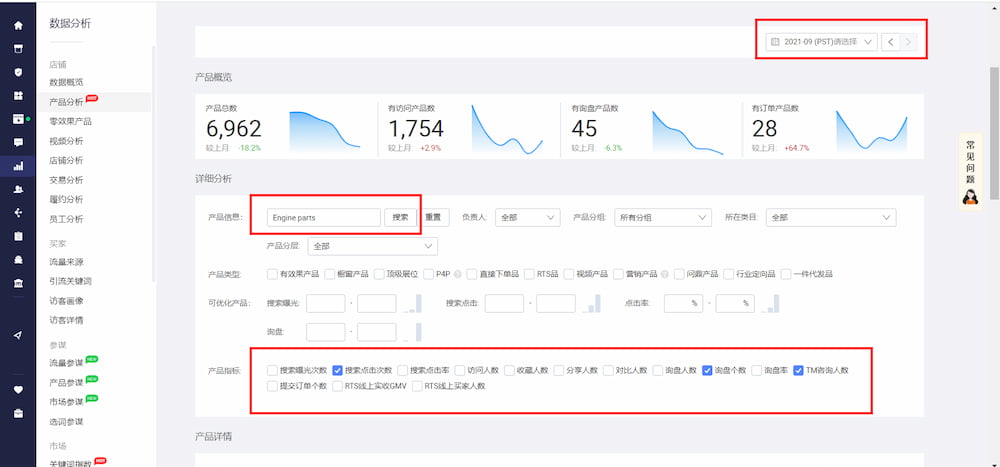The image size is (1000, 467).
Task: Expand the 产品分组 所有分组 dropdown
Action: tap(662, 217)
